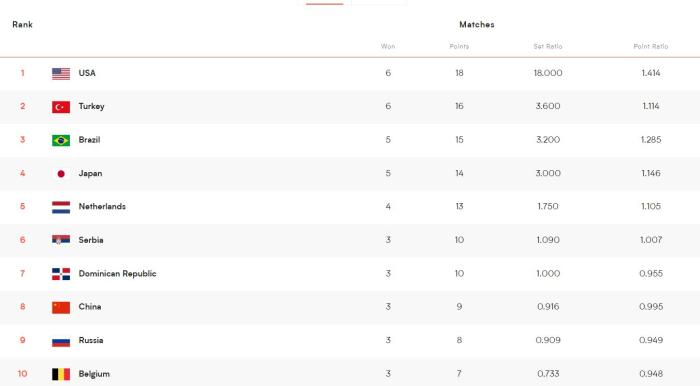Screen dimensions: 700x386
Task: Select the Netherlands flag icon
Action: point(61,208)
